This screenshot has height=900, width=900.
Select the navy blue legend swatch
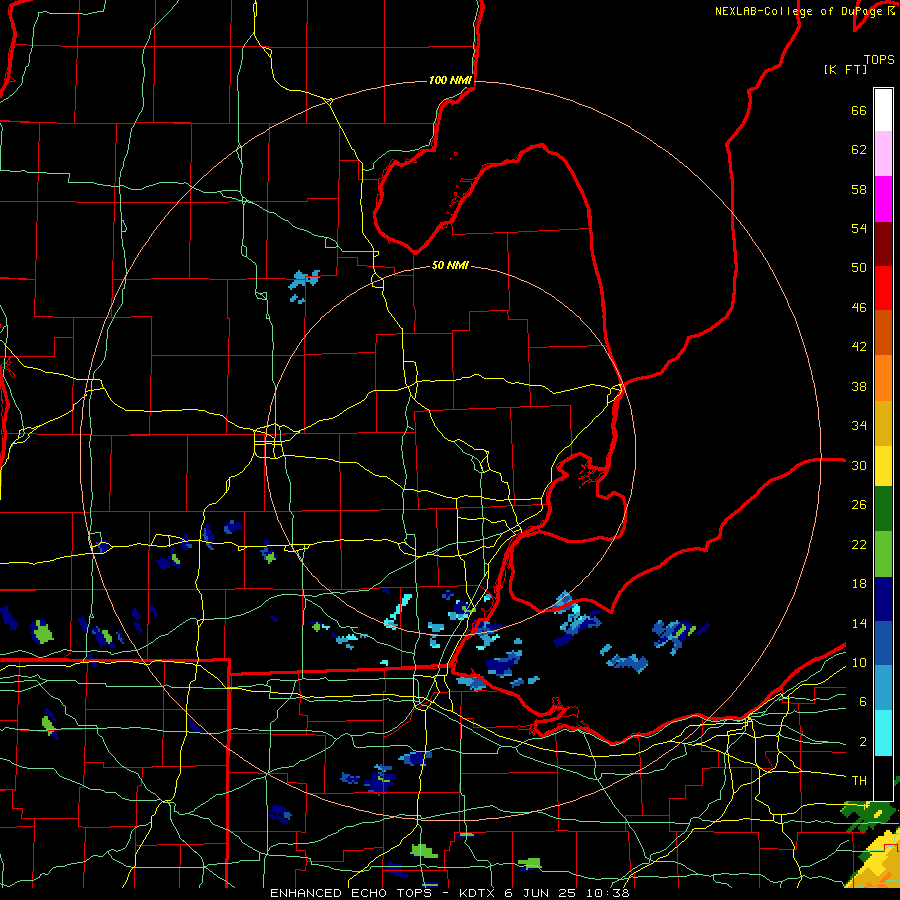[883, 599]
